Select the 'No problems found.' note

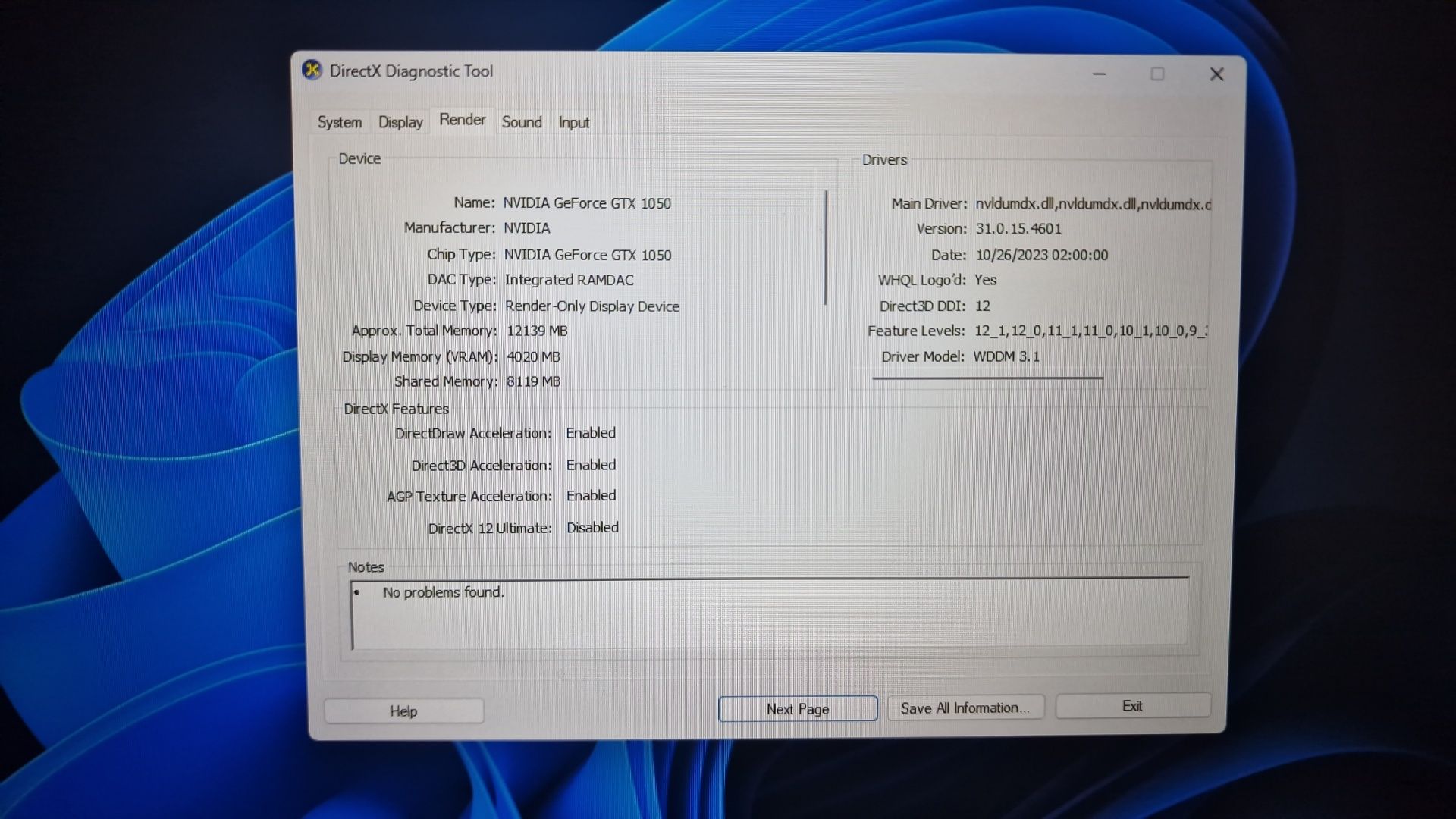point(443,592)
